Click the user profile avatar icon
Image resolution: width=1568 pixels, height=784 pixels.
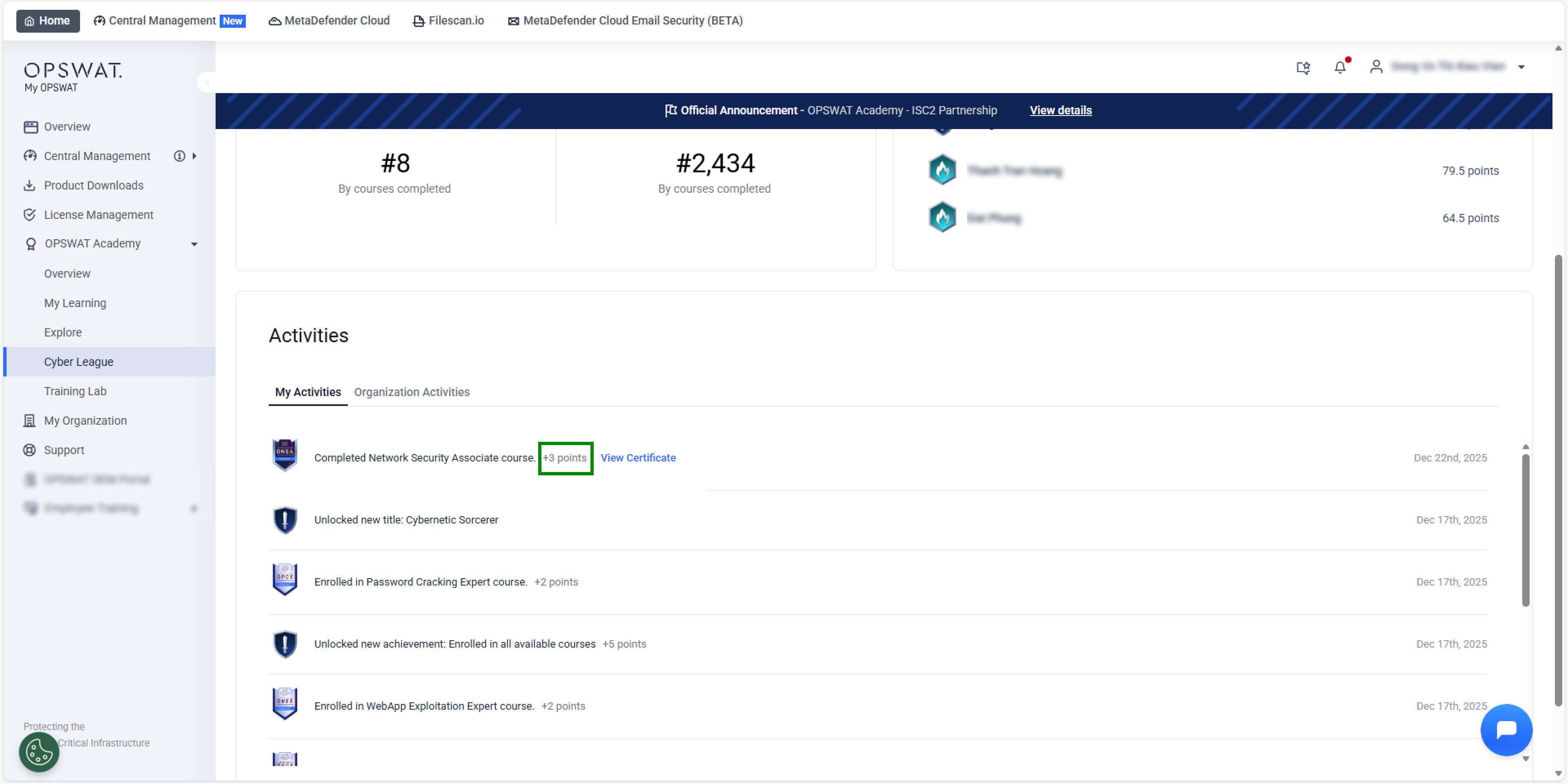[1376, 66]
